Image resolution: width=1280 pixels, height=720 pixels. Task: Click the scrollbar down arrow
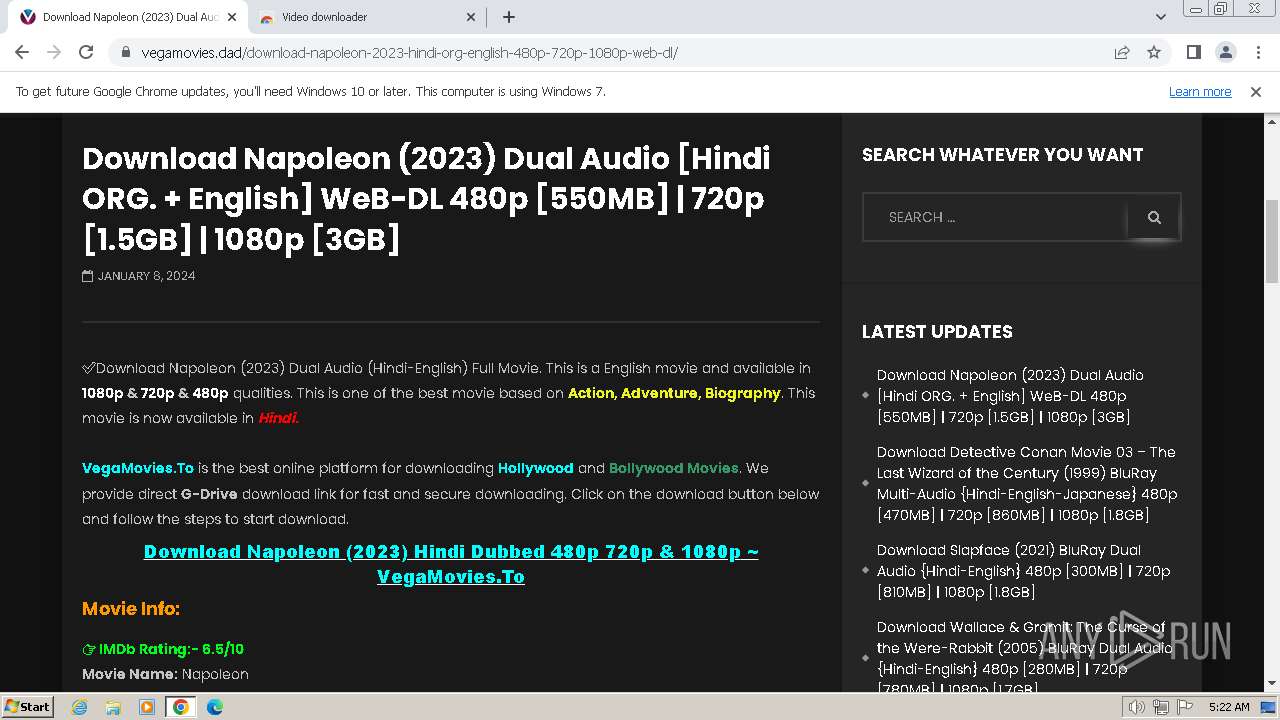[x=1272, y=684]
